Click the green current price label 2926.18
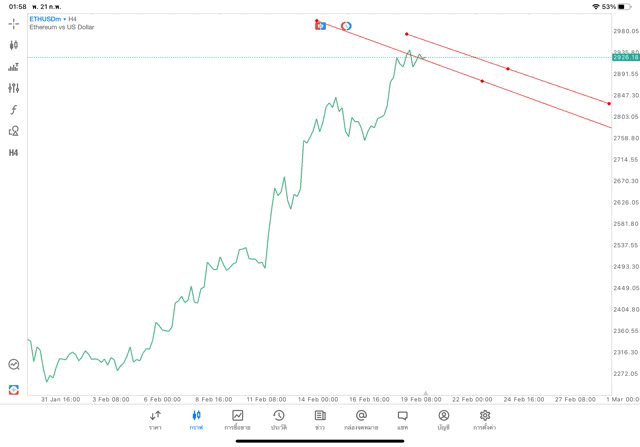The height and width of the screenshot is (447, 640). (x=625, y=58)
